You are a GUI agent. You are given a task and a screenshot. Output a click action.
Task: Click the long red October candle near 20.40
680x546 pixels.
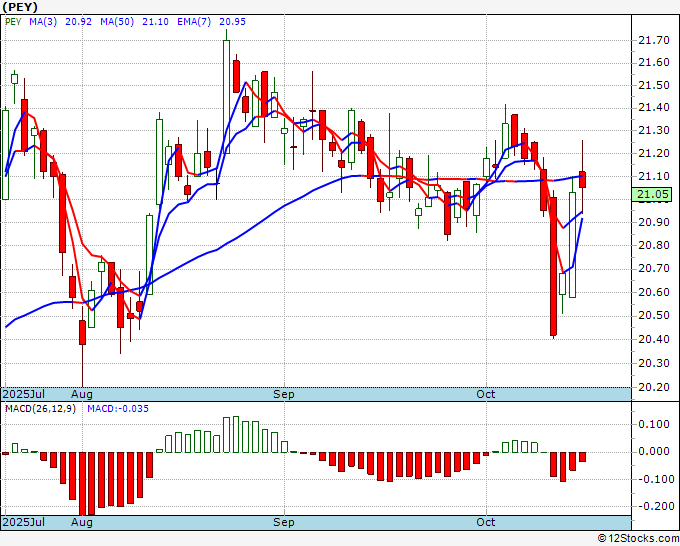[553, 267]
